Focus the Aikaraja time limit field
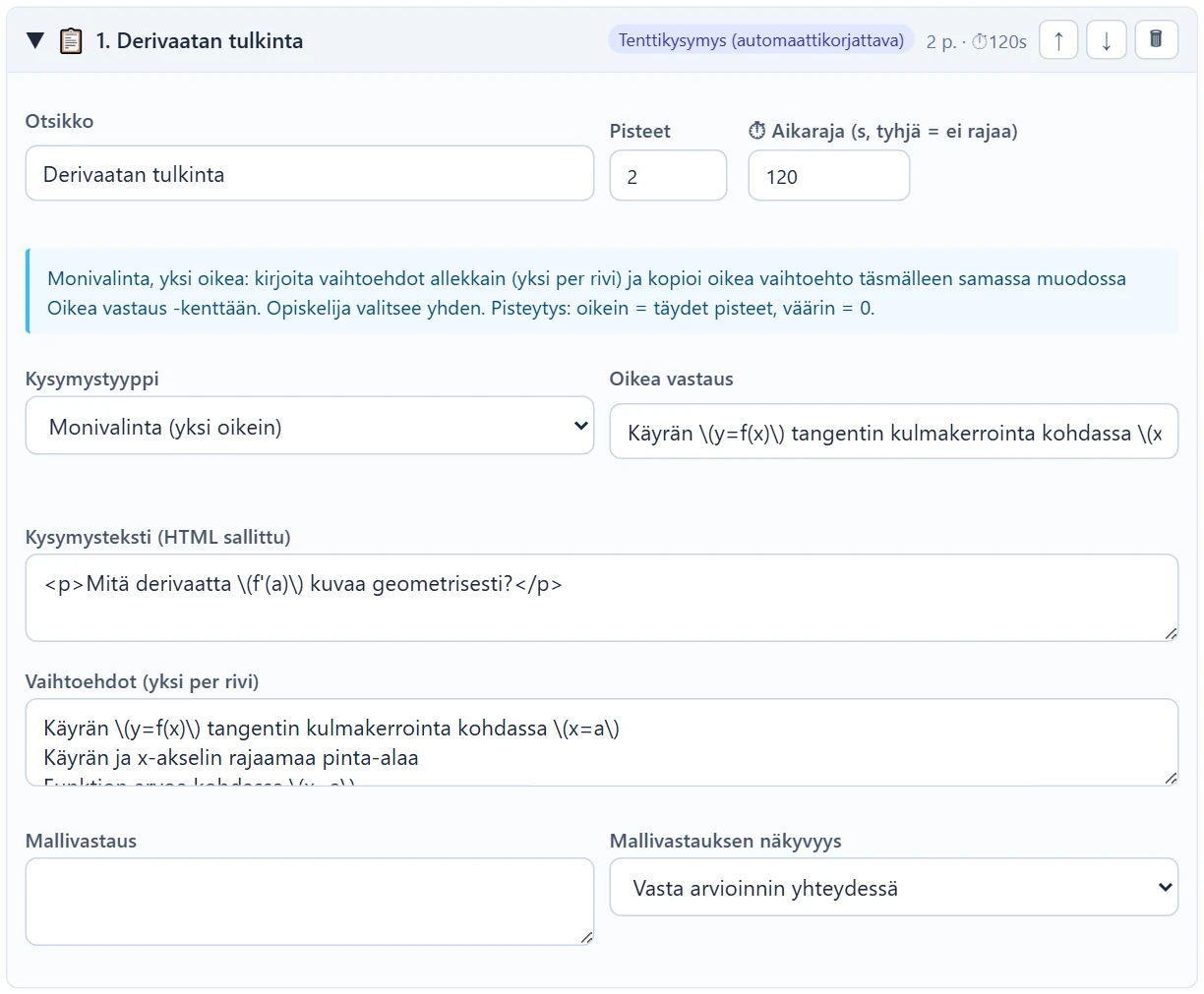Viewport: 1204px width, 994px height. pyautogui.click(x=829, y=176)
